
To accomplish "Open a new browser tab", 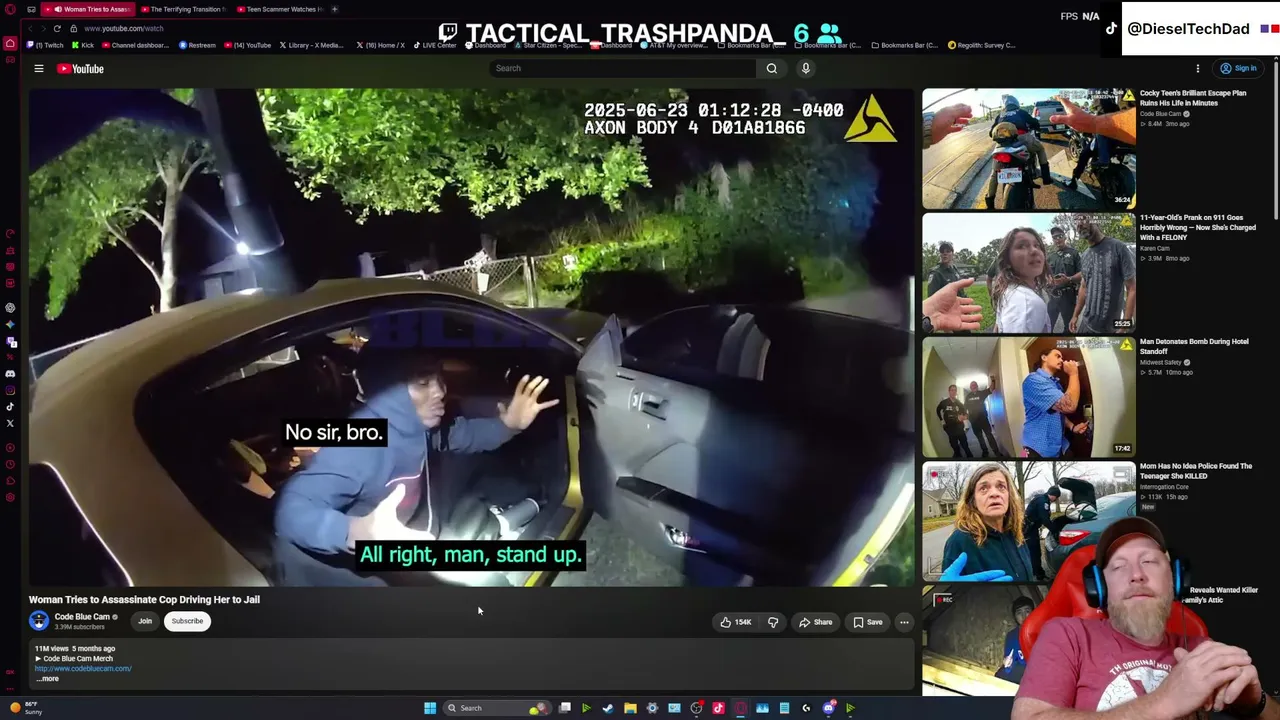I will [334, 9].
